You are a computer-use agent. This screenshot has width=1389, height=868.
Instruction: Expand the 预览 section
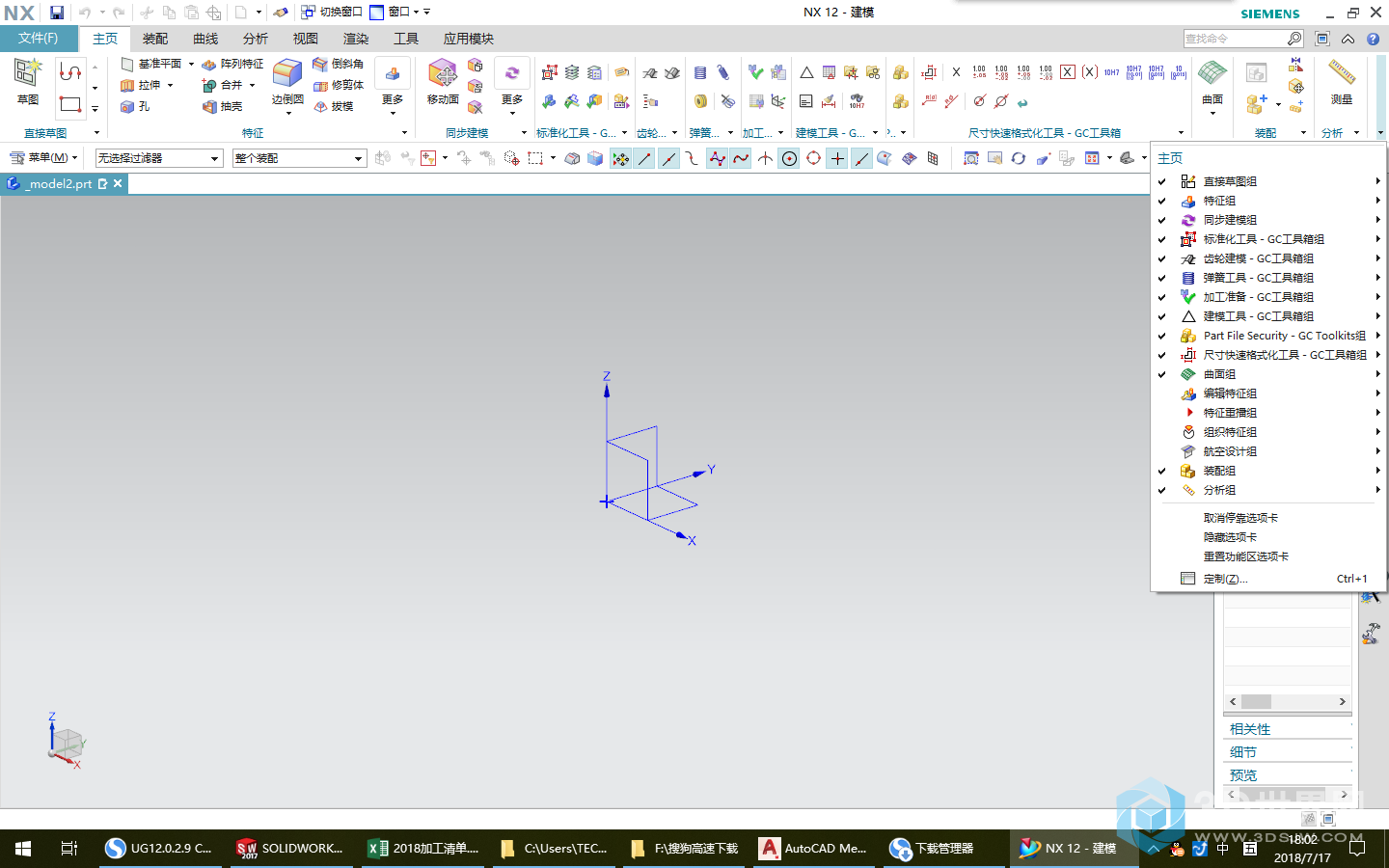[x=1287, y=775]
